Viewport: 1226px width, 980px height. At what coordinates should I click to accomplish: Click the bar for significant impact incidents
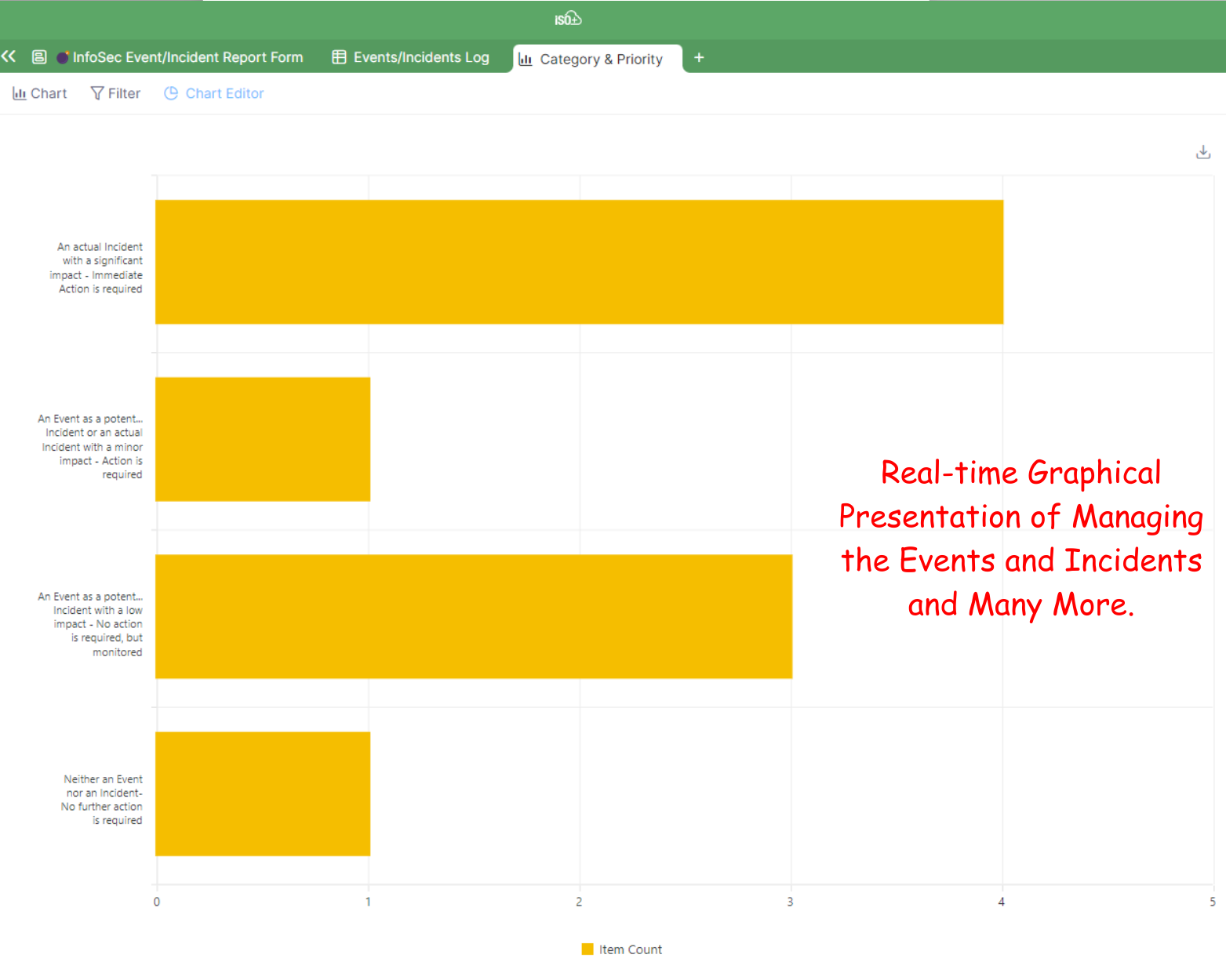579,262
